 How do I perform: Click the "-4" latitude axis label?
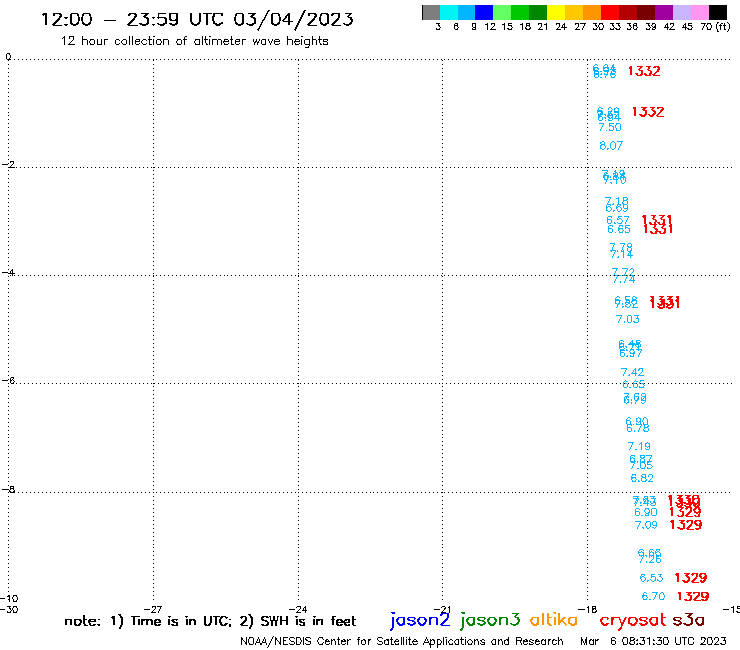[8, 272]
